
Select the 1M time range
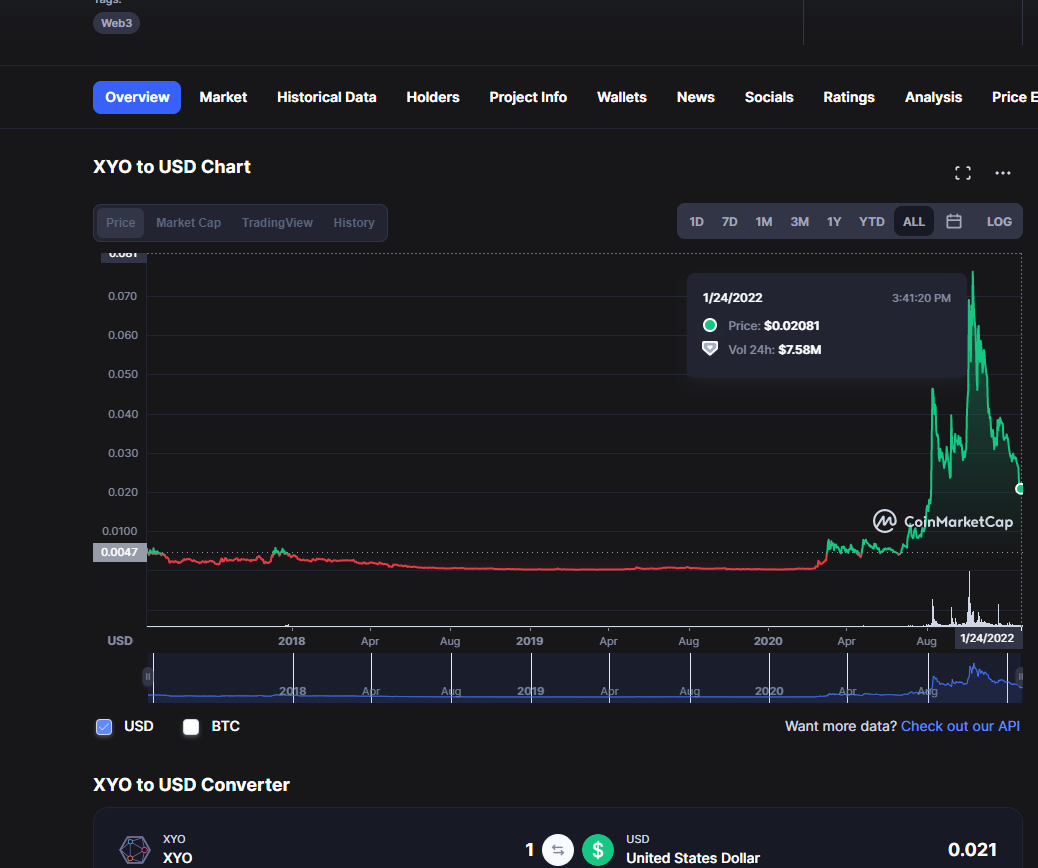coord(764,222)
